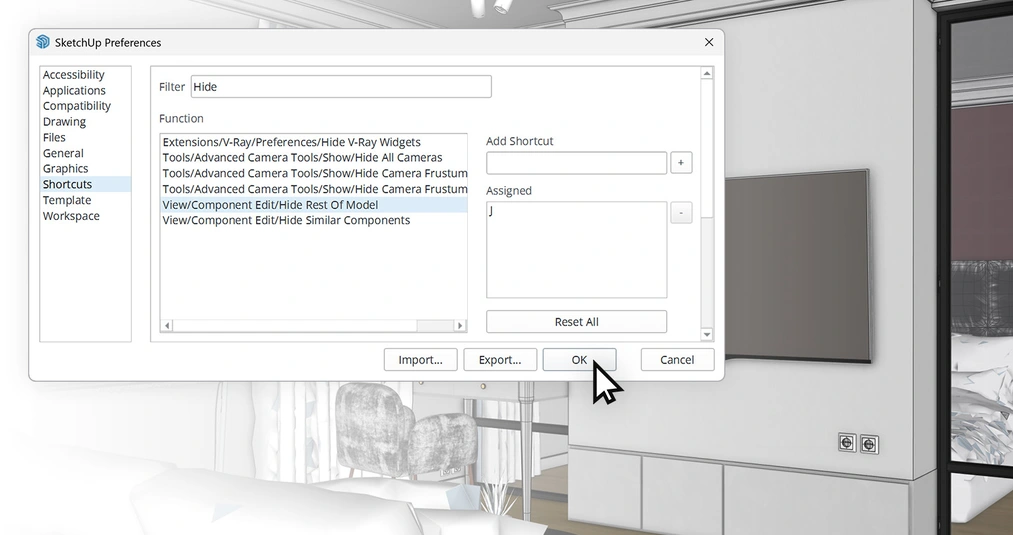The height and width of the screenshot is (535, 1013).
Task: Click the Reset All button
Action: coord(576,322)
